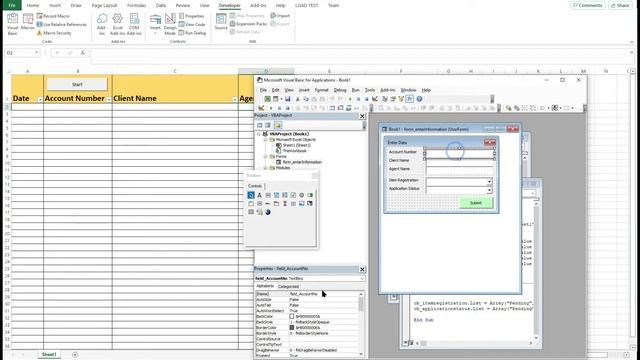The height and width of the screenshot is (360, 640).
Task: Select the ToggleButton tool in the Toolbox
Action: 310,195
